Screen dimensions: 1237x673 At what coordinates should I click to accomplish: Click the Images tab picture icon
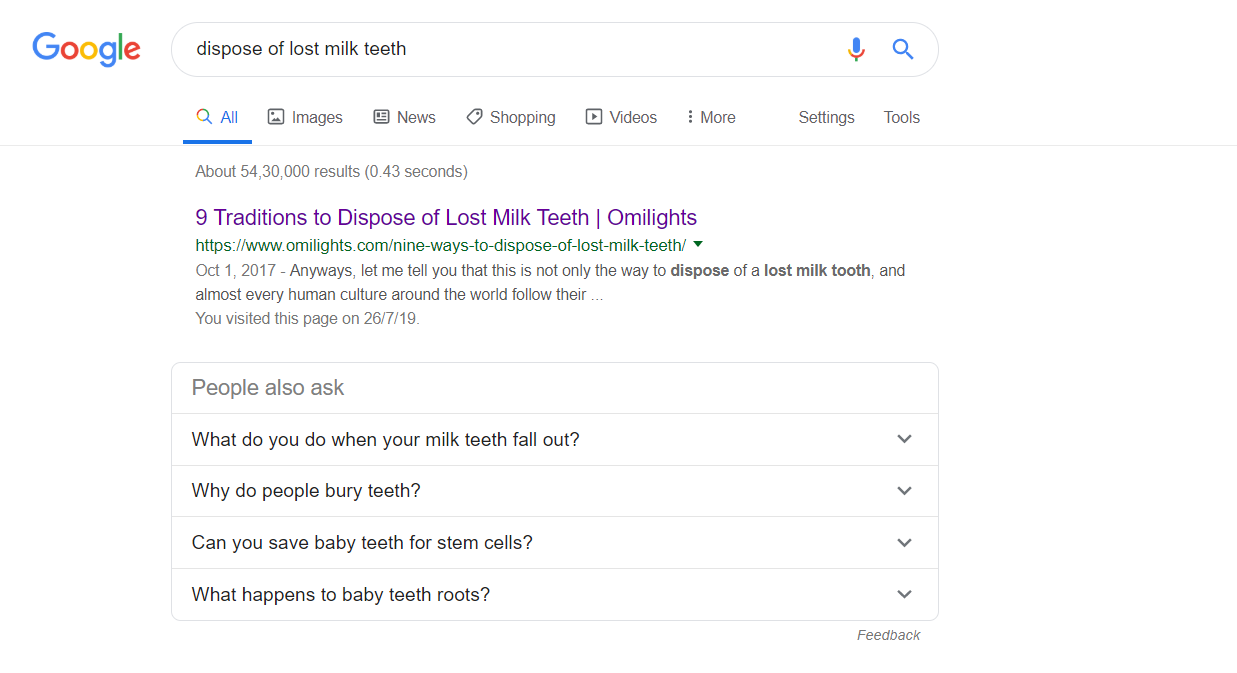click(276, 117)
